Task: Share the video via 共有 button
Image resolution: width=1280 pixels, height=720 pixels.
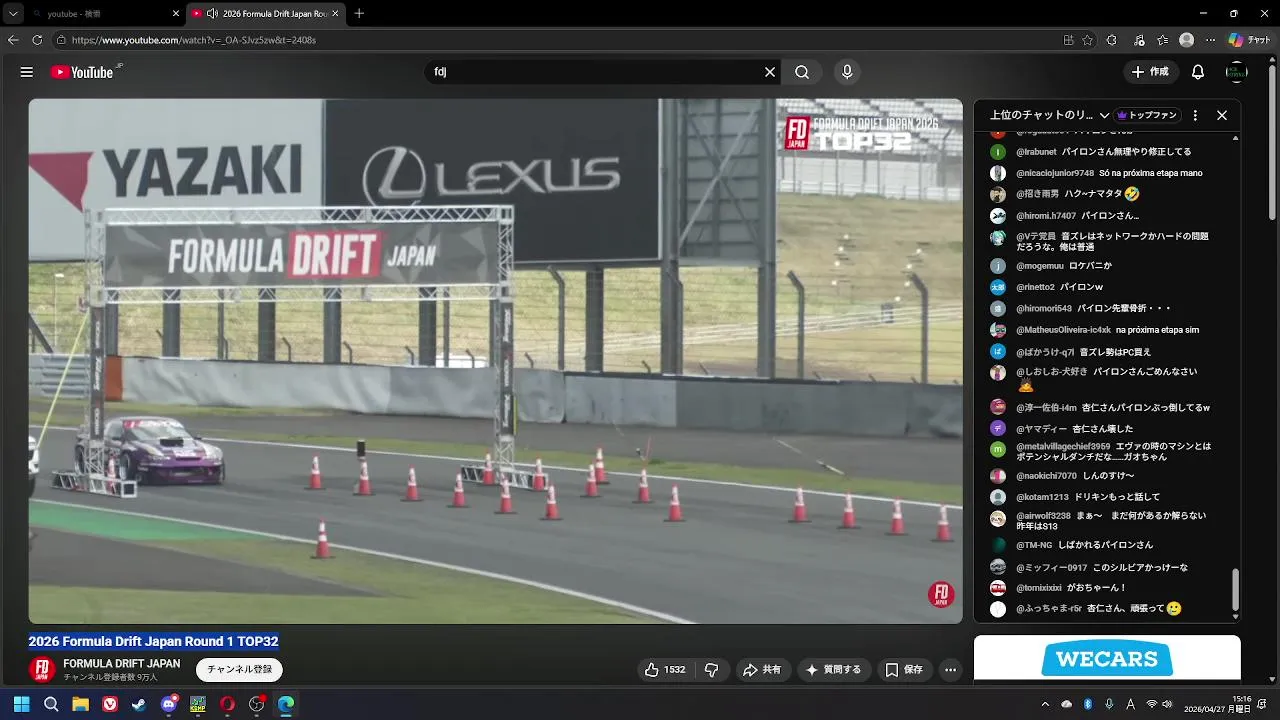Action: point(762,670)
